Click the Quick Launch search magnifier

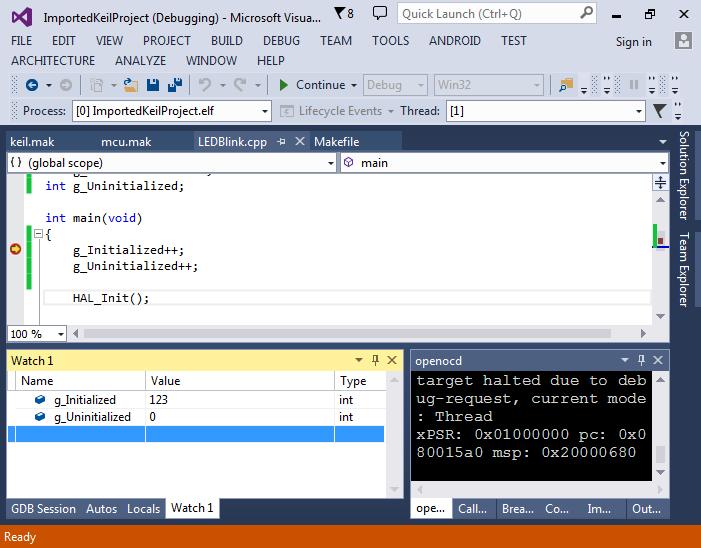[x=586, y=13]
